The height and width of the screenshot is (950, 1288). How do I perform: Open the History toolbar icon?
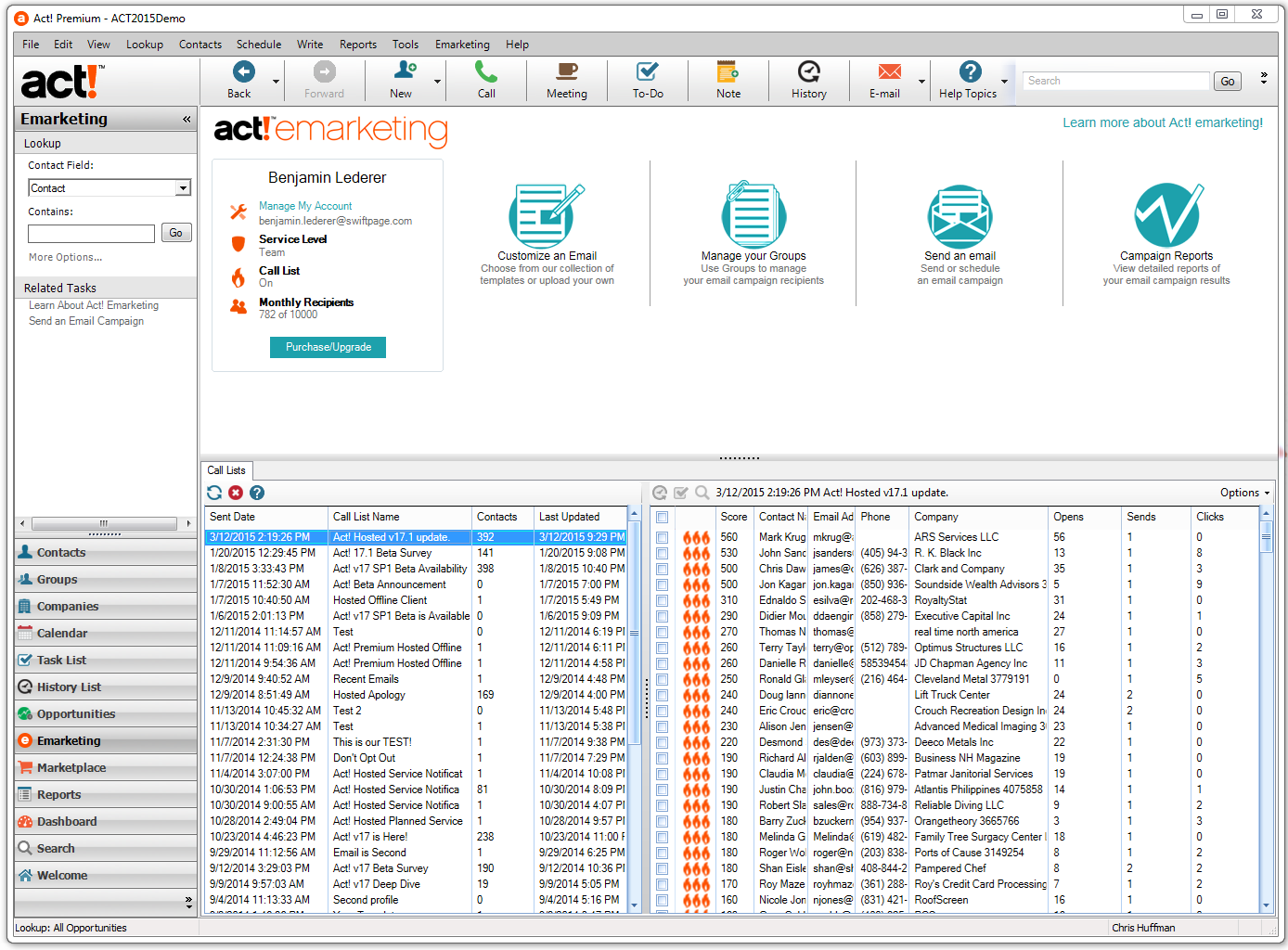tap(808, 72)
